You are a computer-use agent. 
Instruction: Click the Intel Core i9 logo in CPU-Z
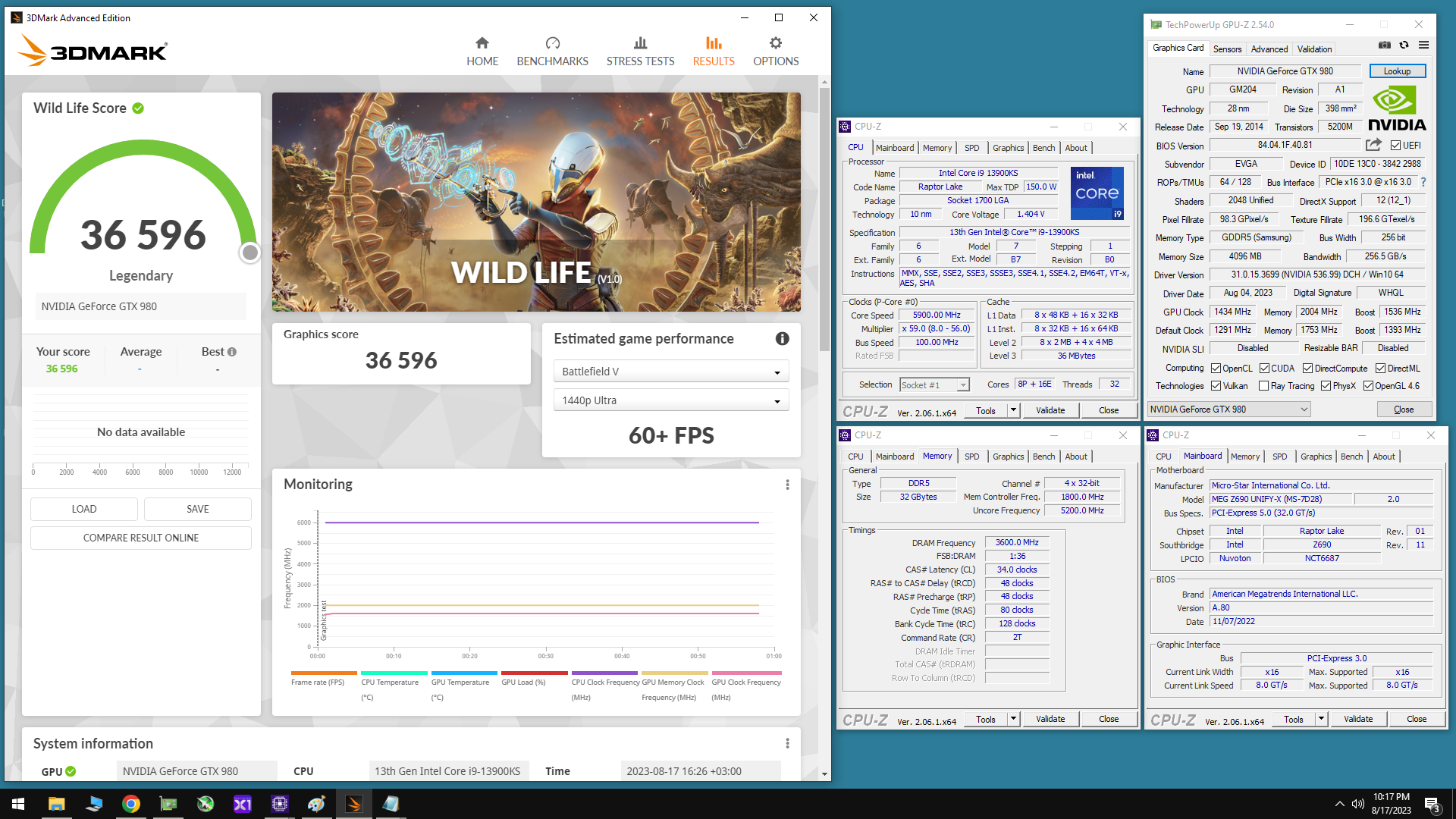1097,193
